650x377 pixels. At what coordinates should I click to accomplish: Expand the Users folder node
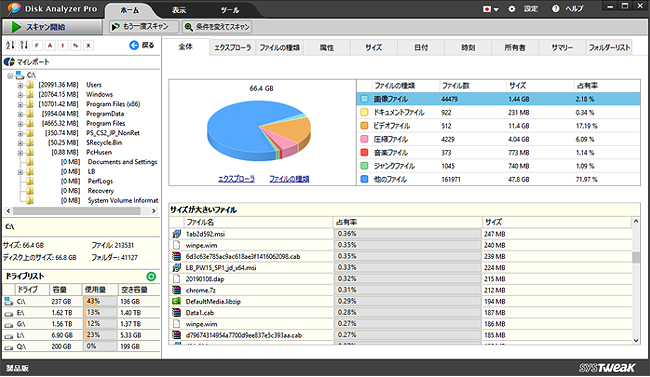point(20,85)
